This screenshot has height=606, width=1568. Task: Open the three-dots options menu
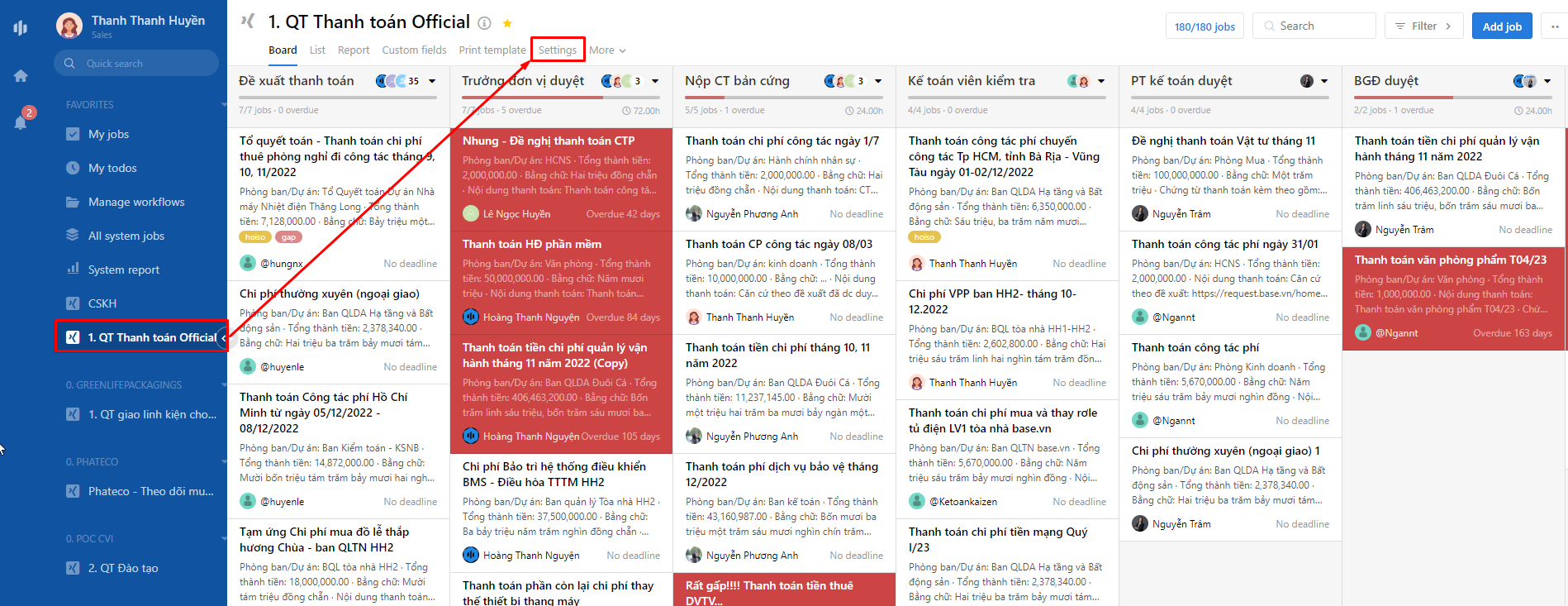[1555, 26]
